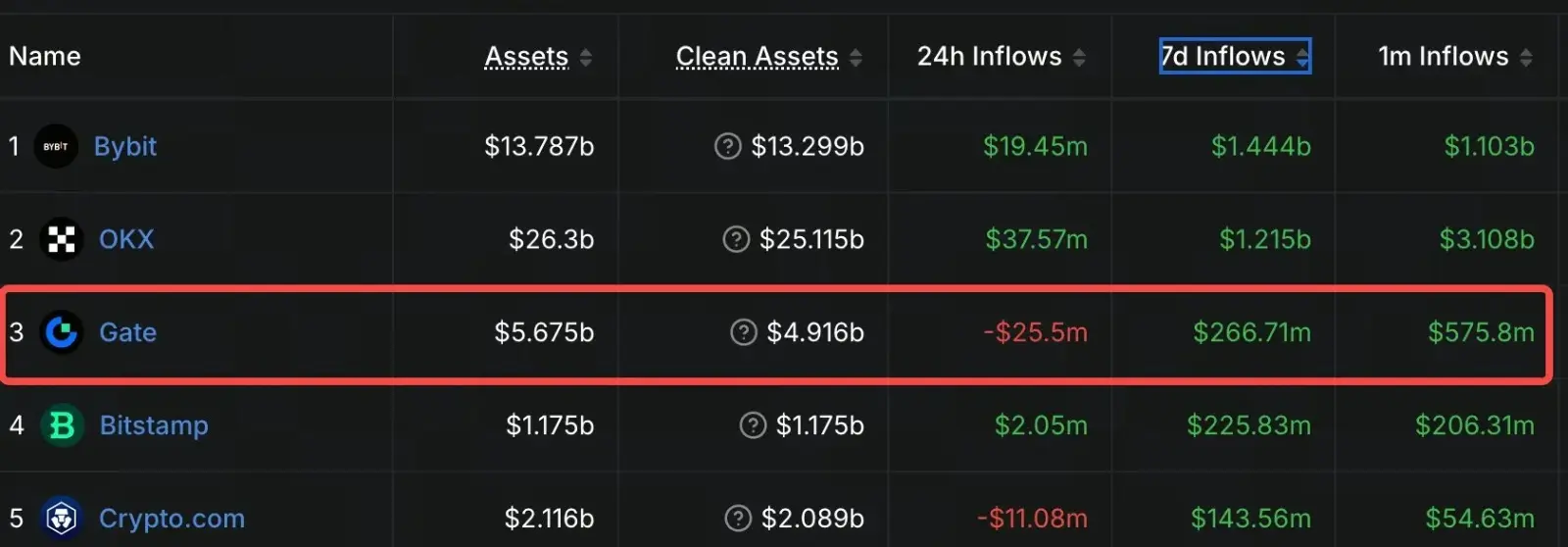The image size is (1568, 547).
Task: Click the Clean Assets column header label
Action: click(x=758, y=57)
